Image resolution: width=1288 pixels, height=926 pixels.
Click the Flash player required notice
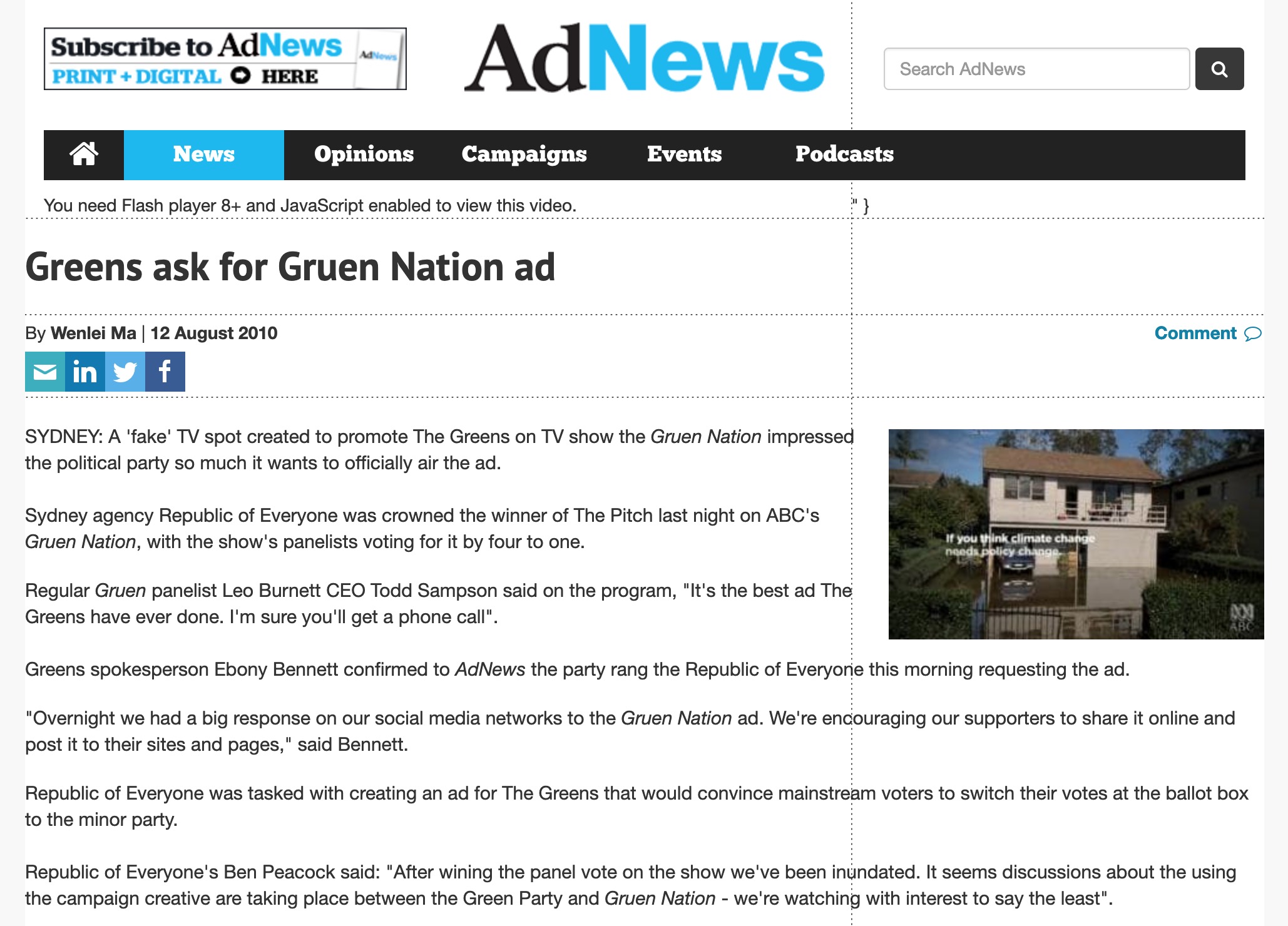(x=310, y=205)
